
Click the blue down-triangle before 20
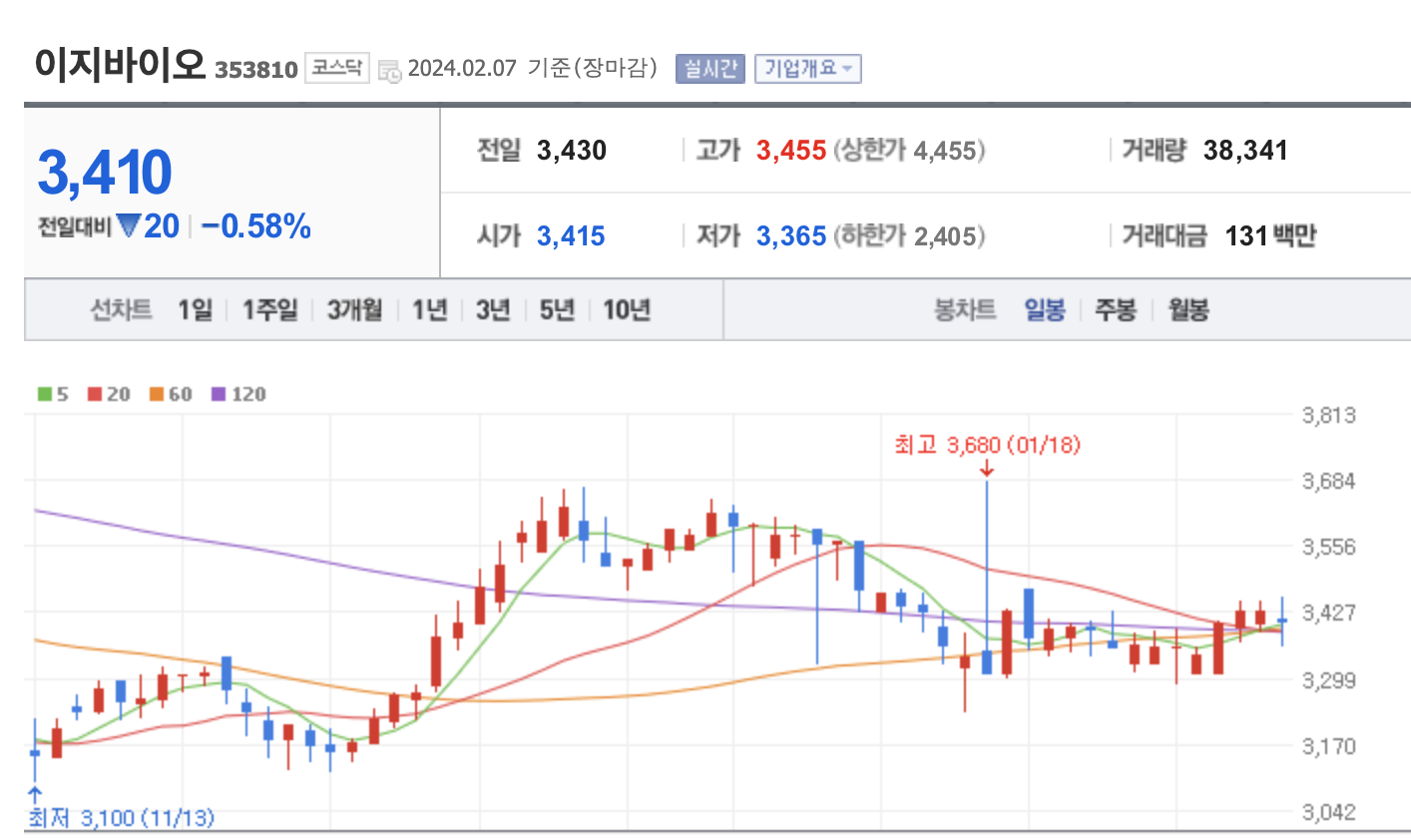pos(129,226)
